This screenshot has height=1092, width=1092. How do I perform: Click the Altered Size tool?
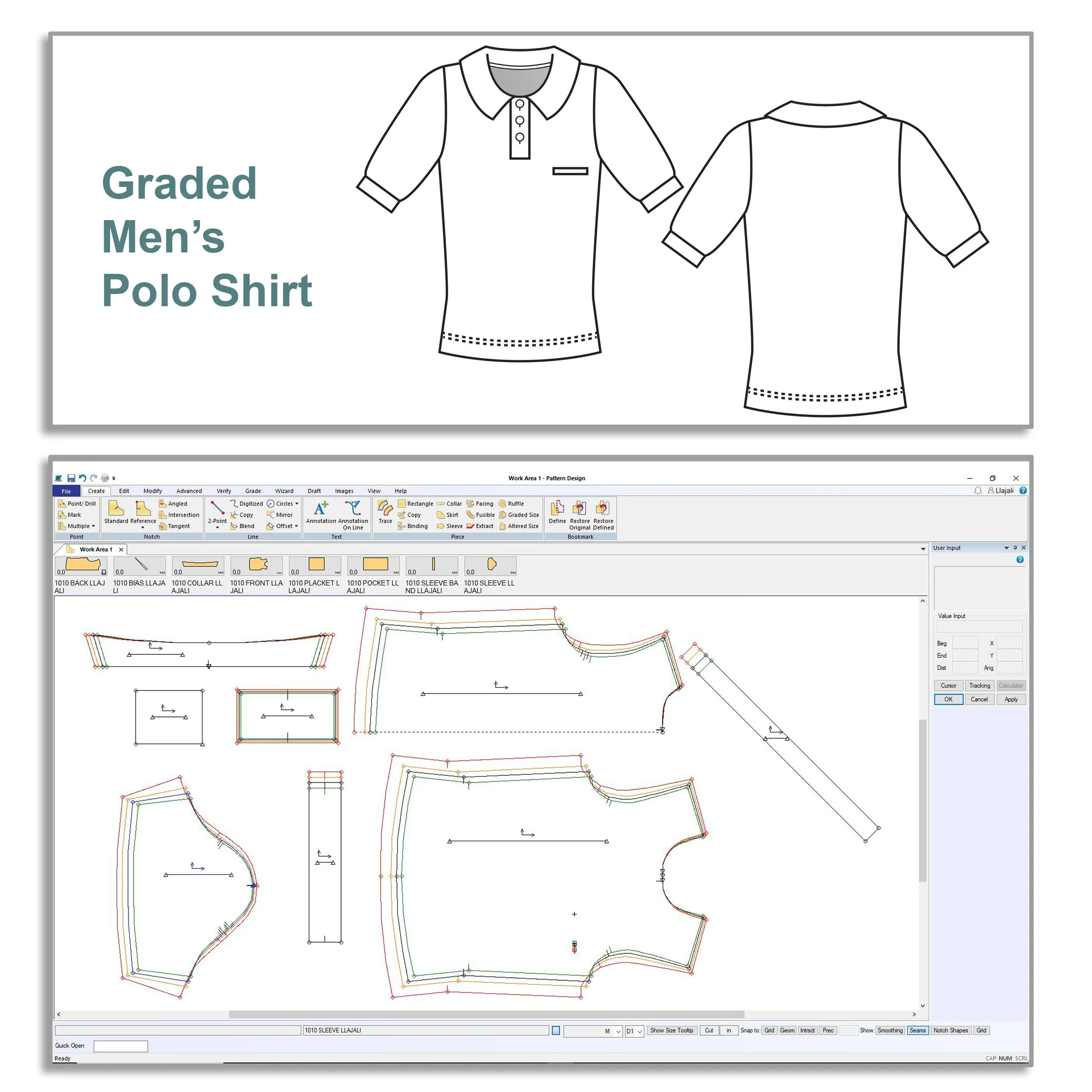519,526
